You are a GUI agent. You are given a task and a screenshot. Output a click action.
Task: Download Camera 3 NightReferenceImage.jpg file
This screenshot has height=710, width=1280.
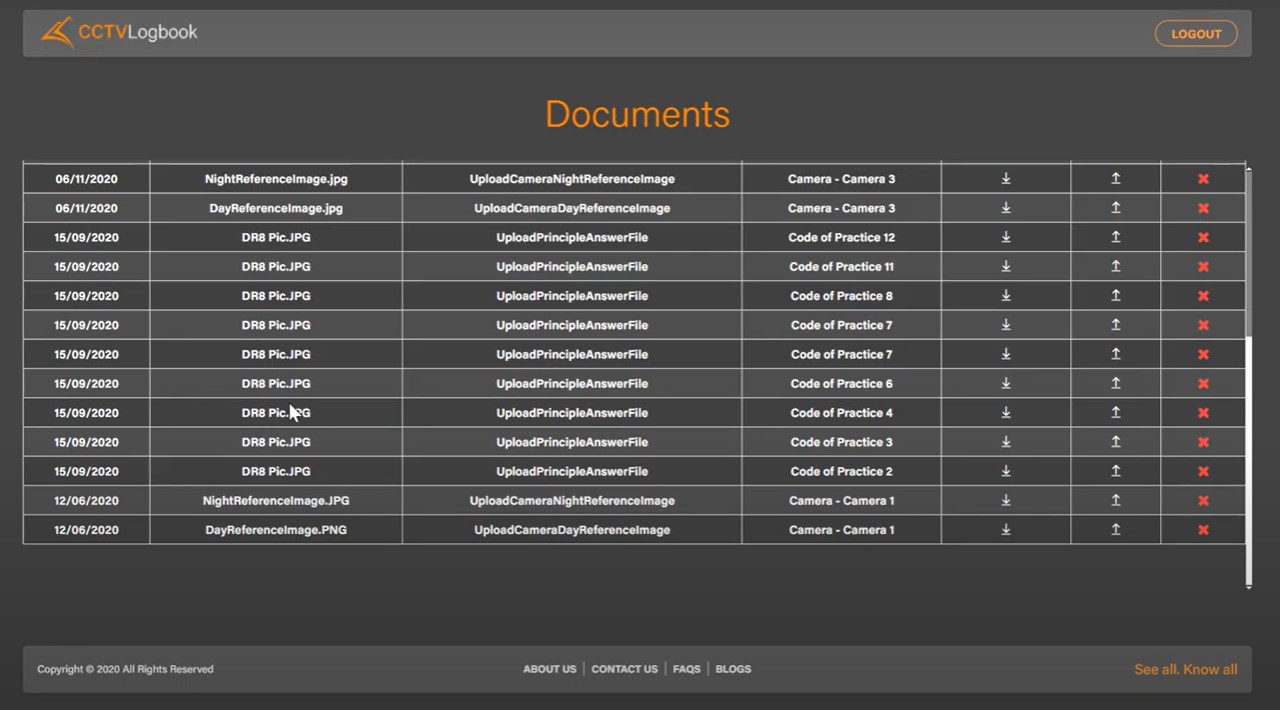1006,179
